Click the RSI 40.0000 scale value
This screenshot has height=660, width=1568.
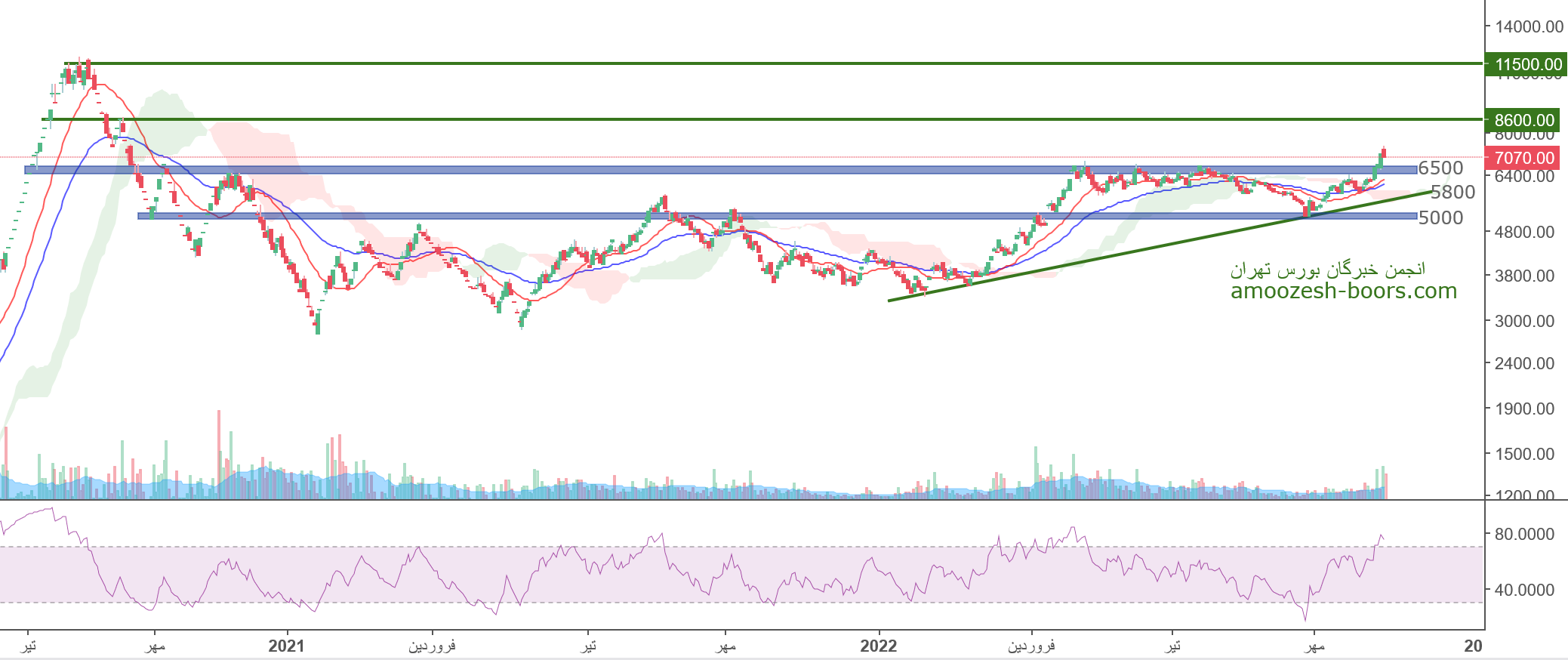coord(1524,590)
